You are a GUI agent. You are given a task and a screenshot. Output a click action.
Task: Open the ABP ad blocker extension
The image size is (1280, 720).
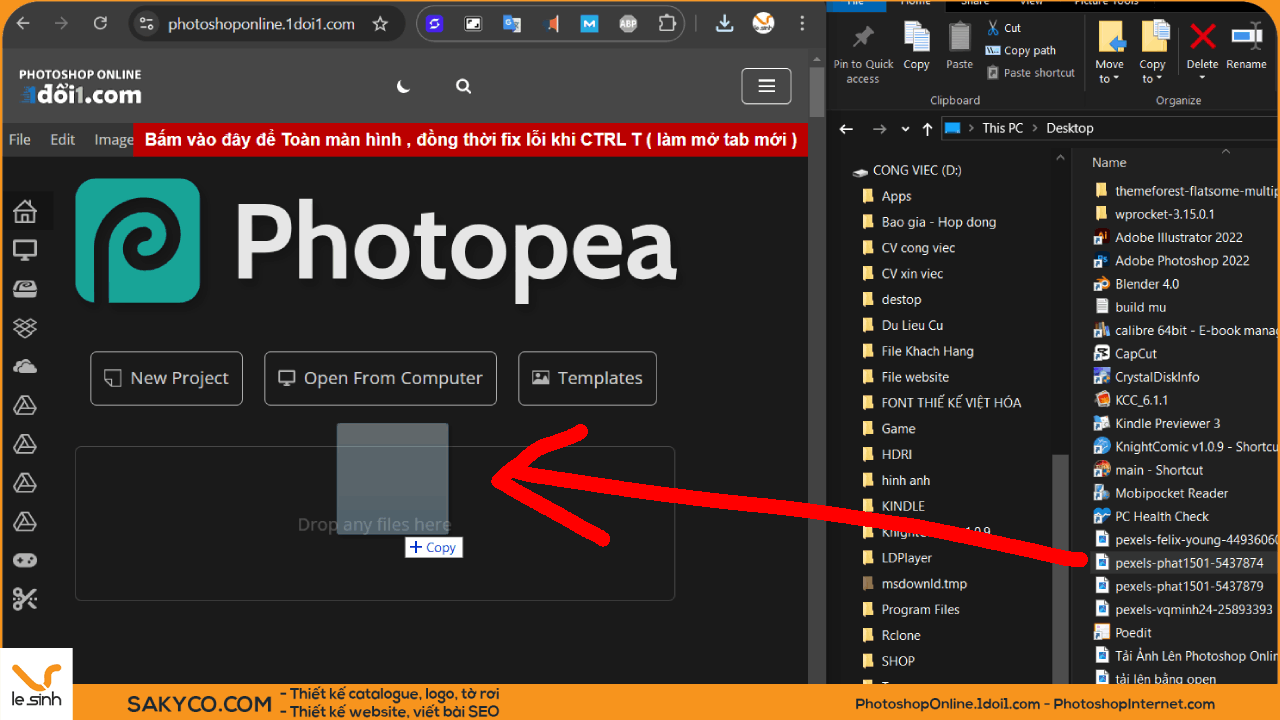628,23
